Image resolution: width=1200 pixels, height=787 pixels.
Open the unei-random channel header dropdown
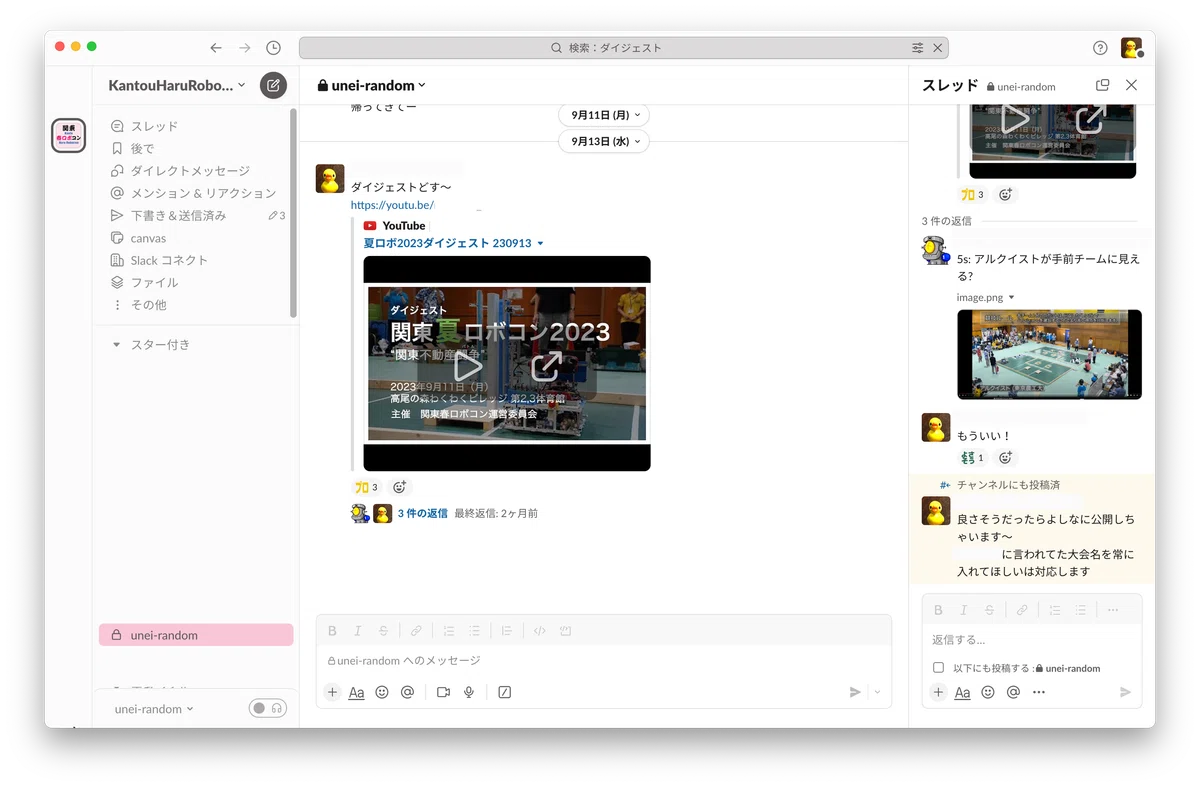(371, 86)
